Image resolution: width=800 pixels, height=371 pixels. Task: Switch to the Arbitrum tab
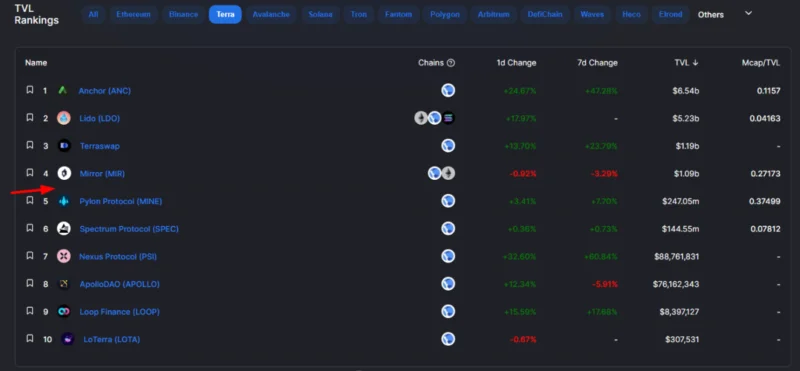[493, 14]
